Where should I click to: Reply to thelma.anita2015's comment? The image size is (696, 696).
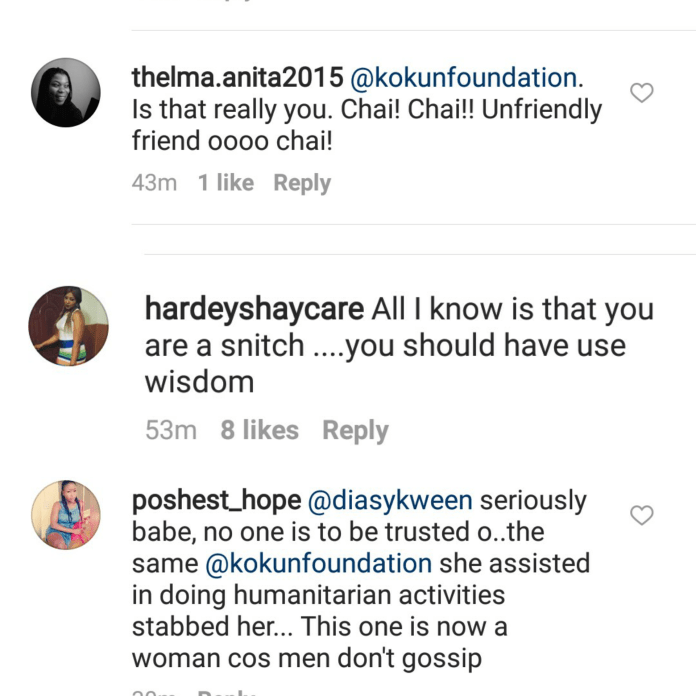click(x=302, y=184)
